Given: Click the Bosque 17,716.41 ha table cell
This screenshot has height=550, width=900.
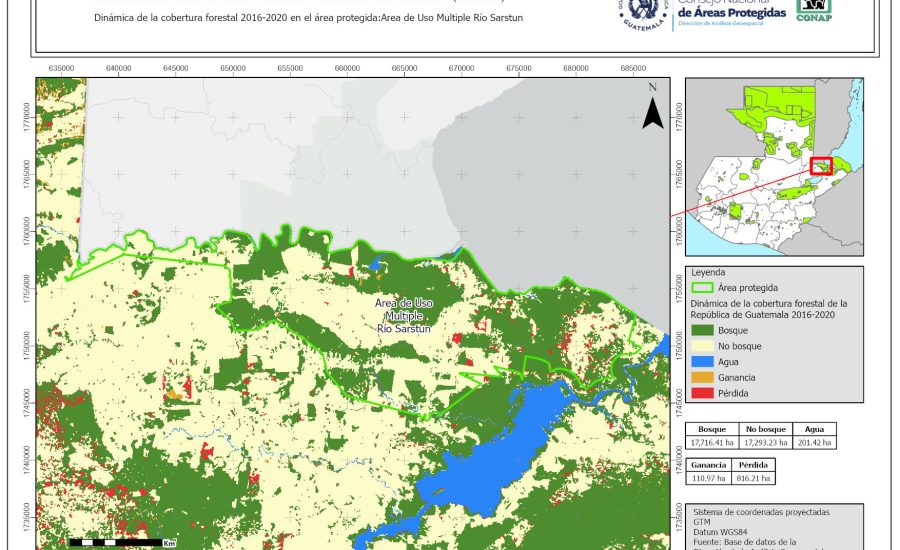Looking at the screenshot, I should (x=711, y=442).
